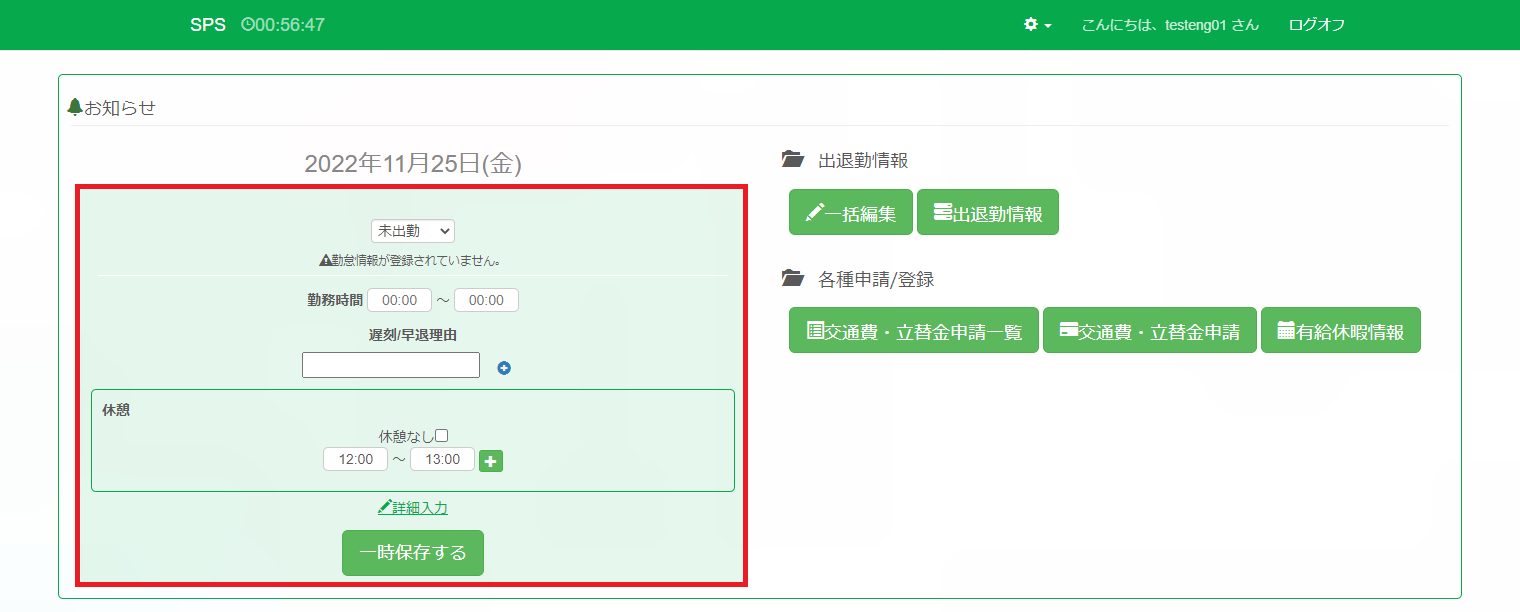
Task: Open 交通費・立替金申請一覧 list
Action: tap(913, 330)
